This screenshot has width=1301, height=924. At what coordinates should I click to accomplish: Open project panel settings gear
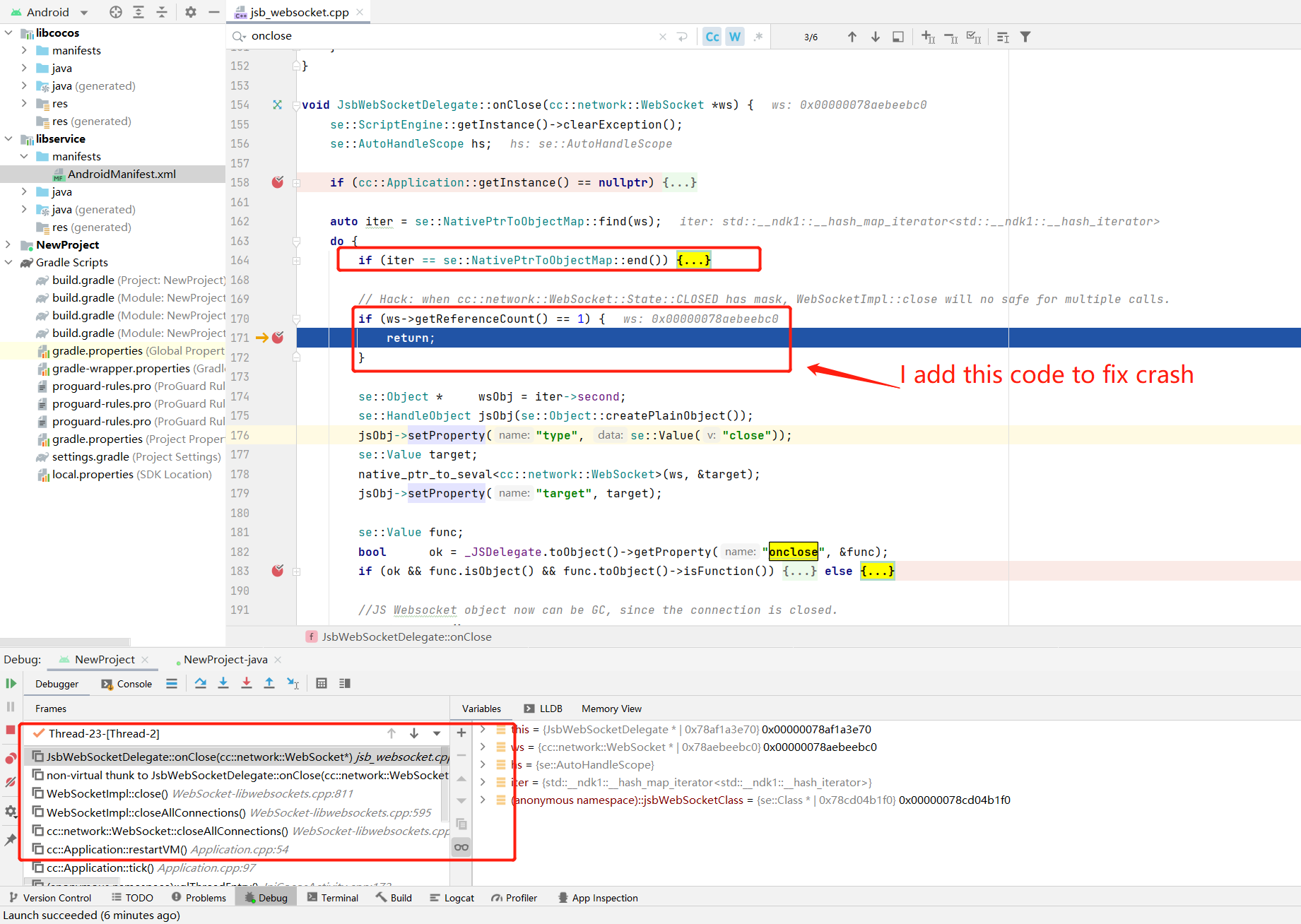[191, 12]
